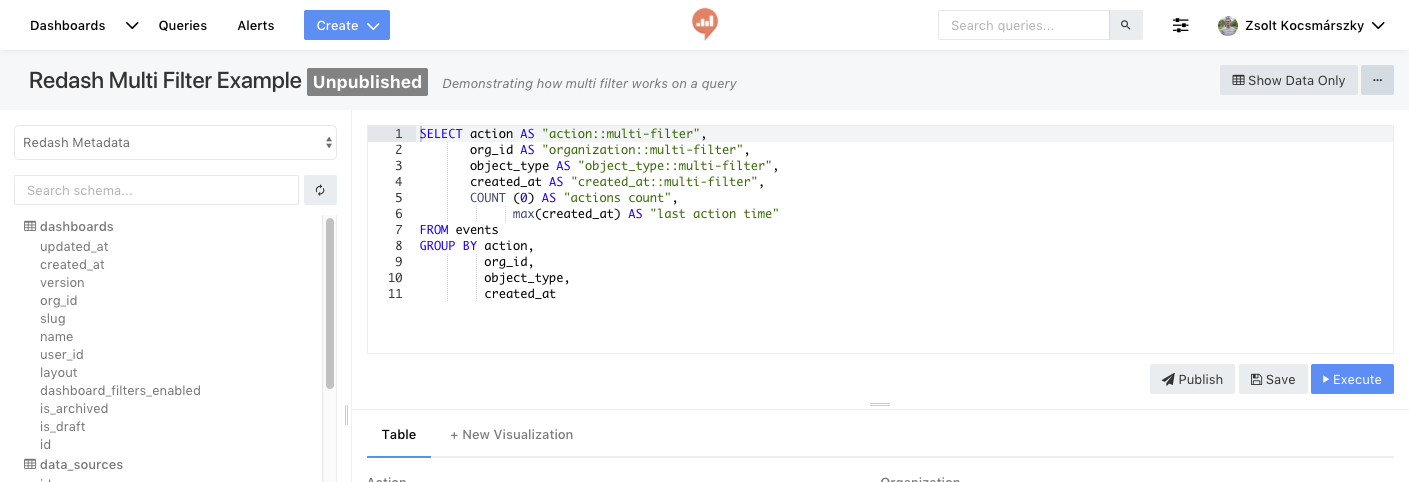Click editor line number 1
Viewport: 1409px width, 482px height.
click(x=398, y=134)
